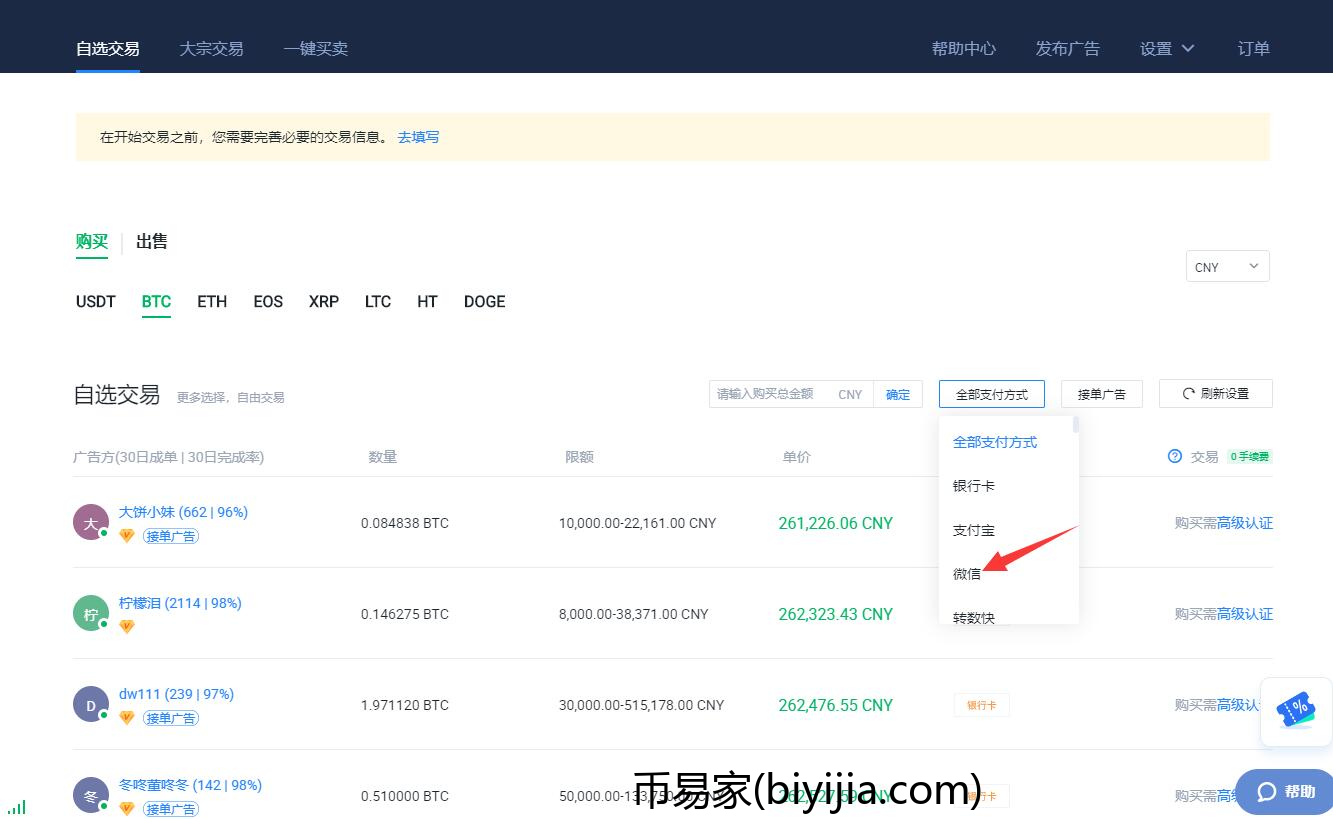Click 接单广告 tag under 冬咚董咚冬
Viewport: 1333px width, 819px height.
point(171,808)
